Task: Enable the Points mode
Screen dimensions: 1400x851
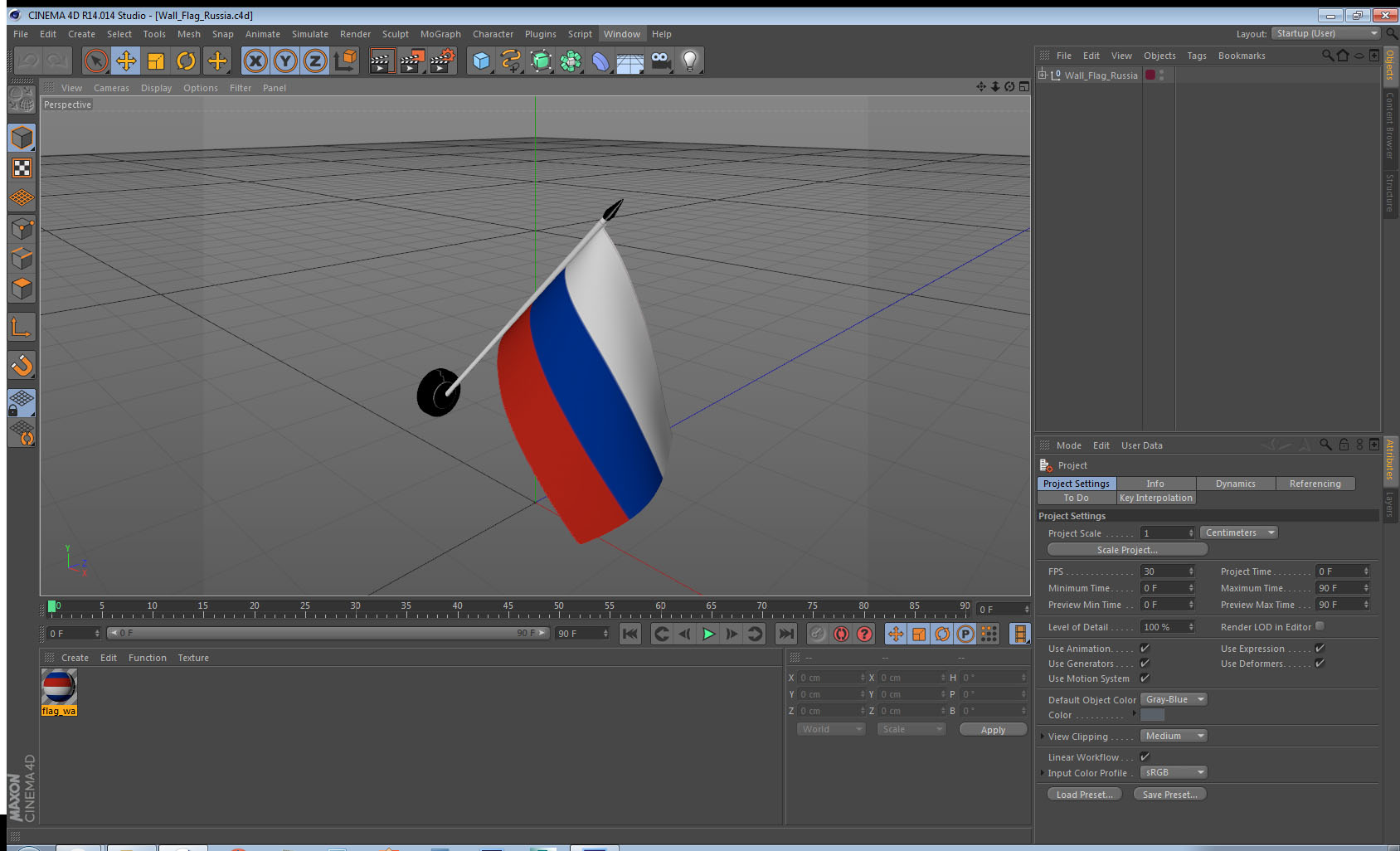Action: (x=22, y=228)
